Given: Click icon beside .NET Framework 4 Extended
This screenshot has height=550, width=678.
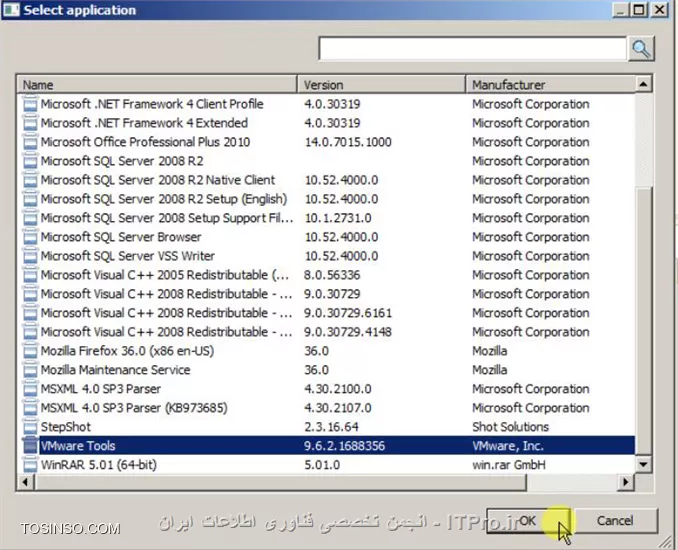Looking at the screenshot, I should [x=30, y=123].
